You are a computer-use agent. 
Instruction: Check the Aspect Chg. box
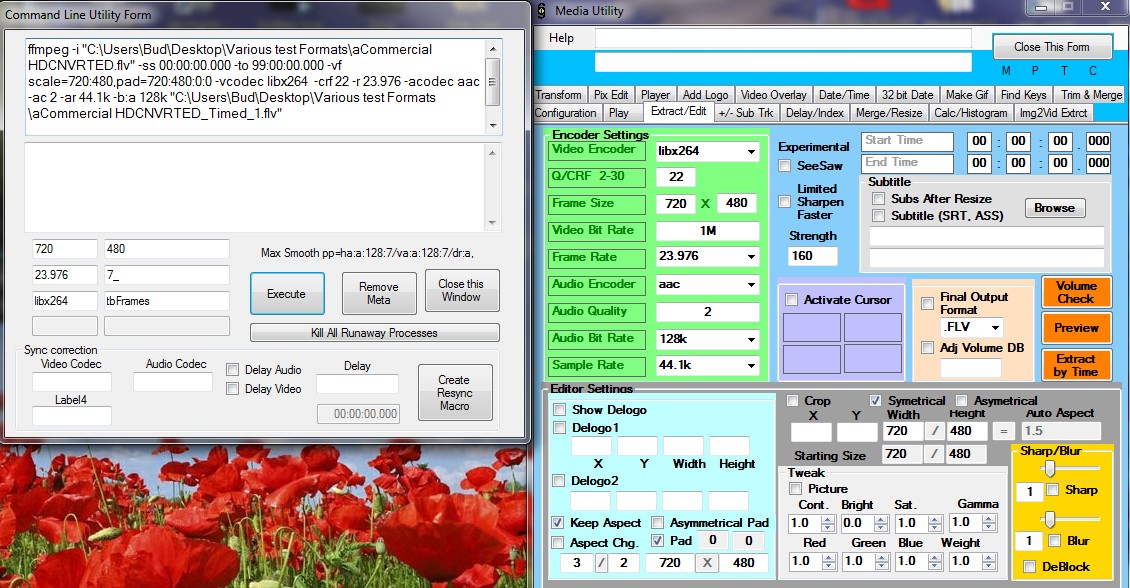(558, 542)
